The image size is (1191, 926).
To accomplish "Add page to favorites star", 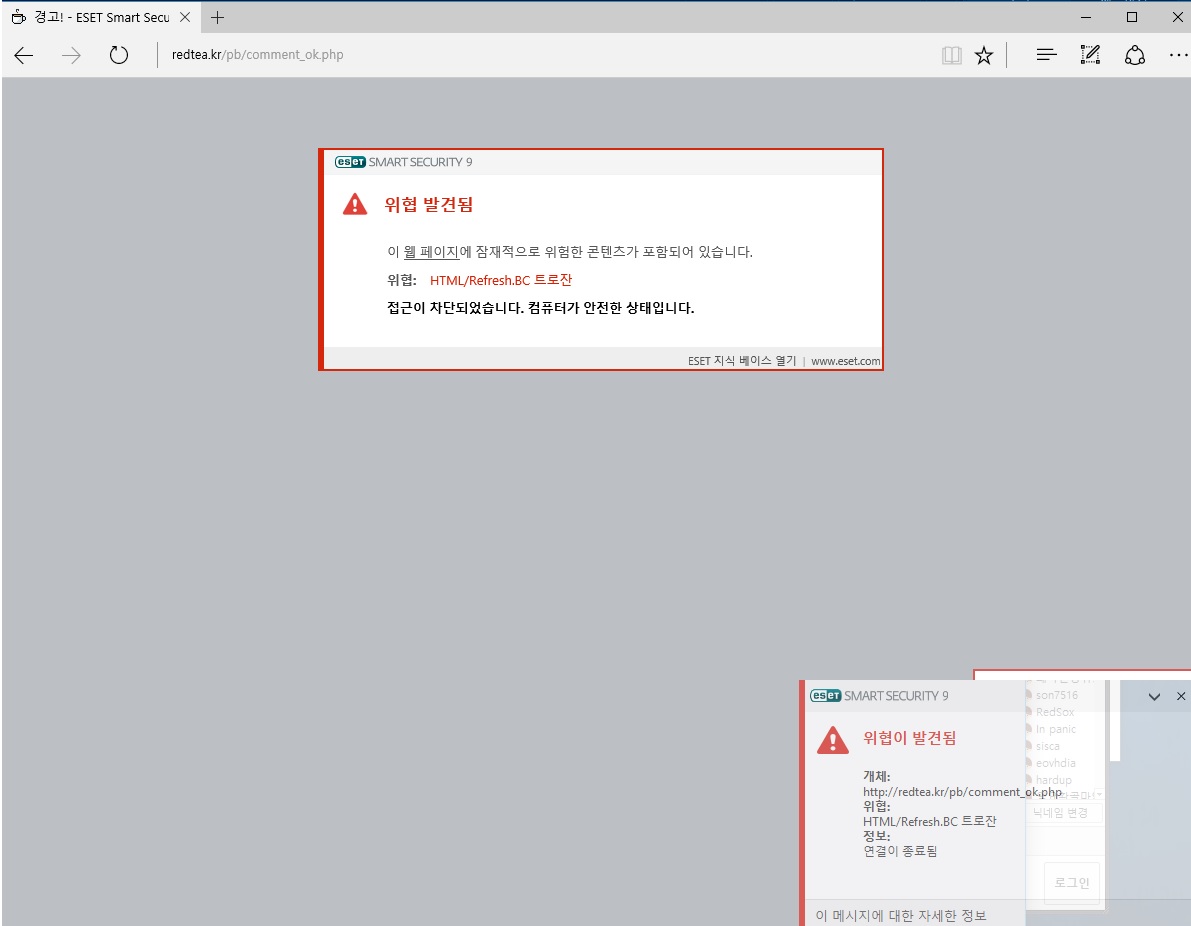I will (x=984, y=55).
